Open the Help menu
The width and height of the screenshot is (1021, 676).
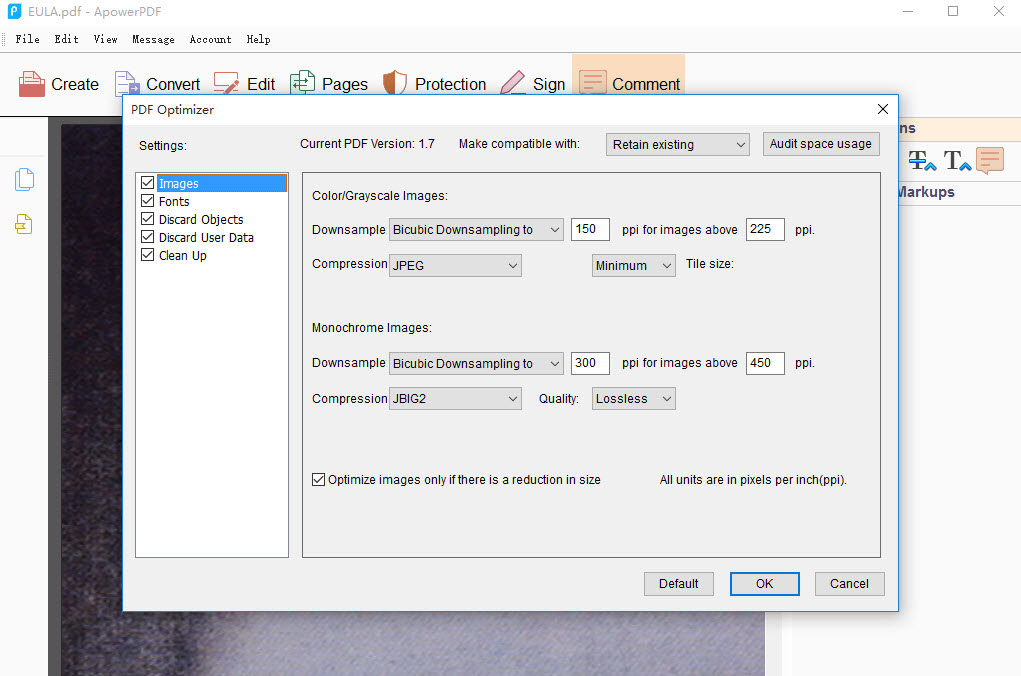(259, 39)
